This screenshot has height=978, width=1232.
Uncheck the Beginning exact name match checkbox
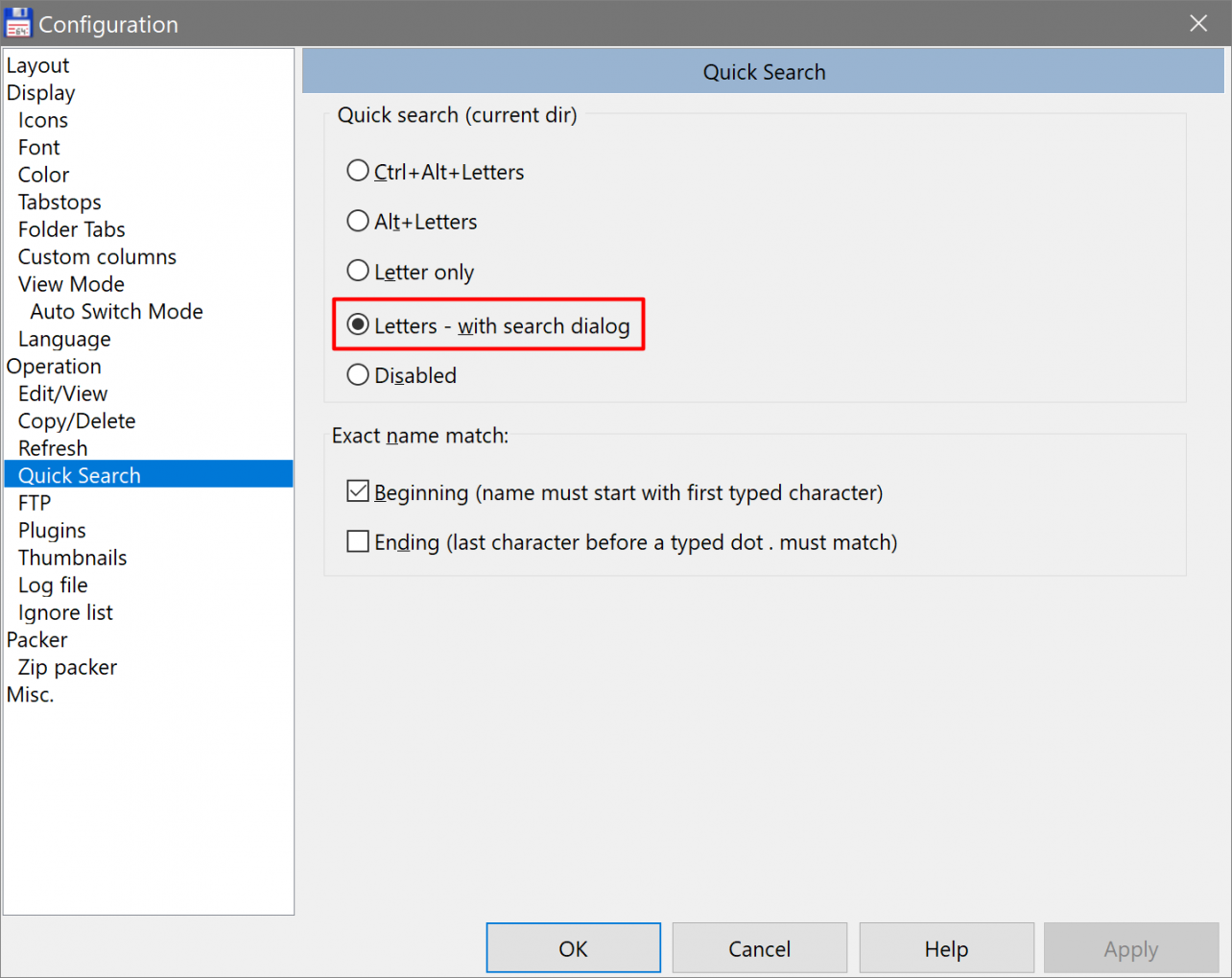[x=358, y=491]
